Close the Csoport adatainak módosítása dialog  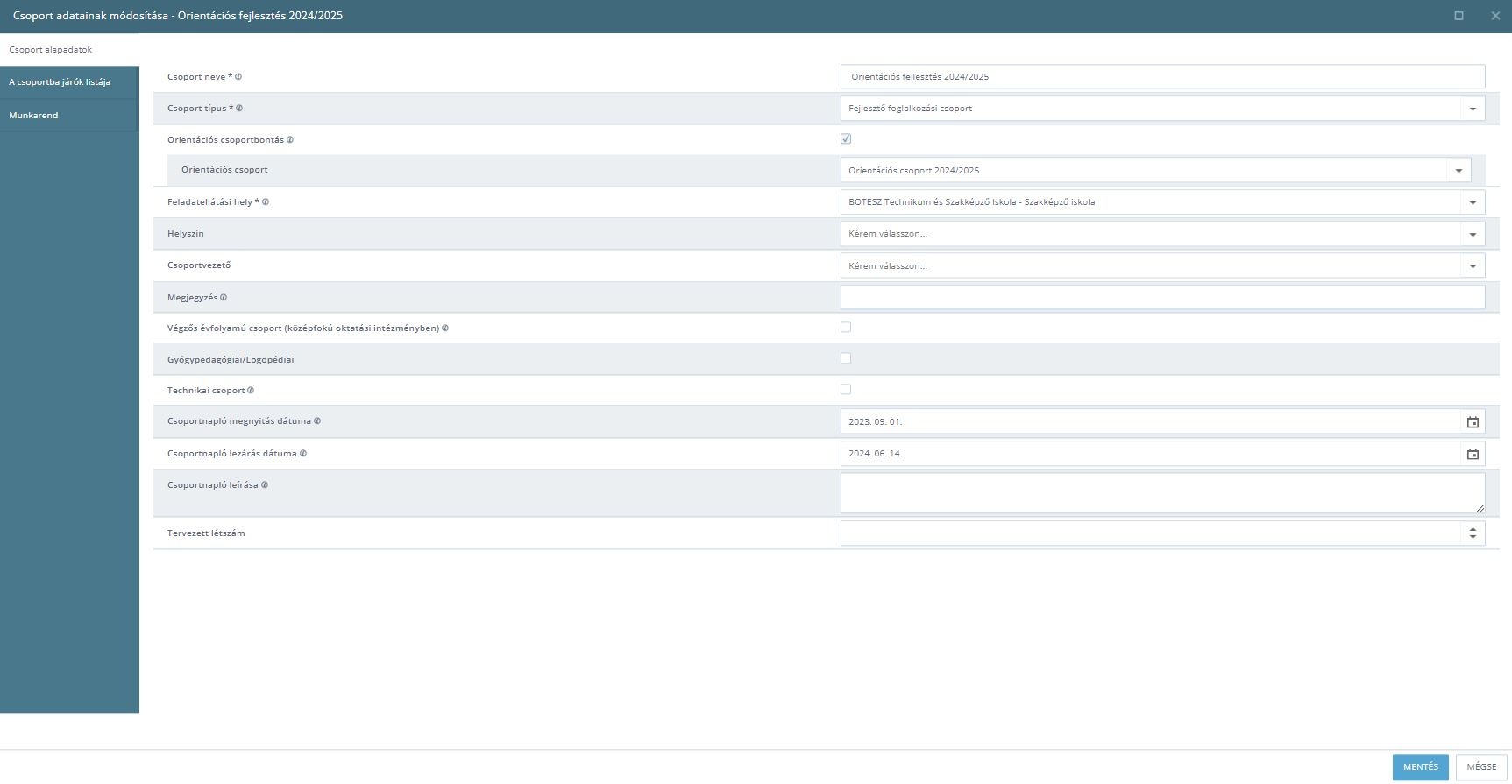[1495, 16]
